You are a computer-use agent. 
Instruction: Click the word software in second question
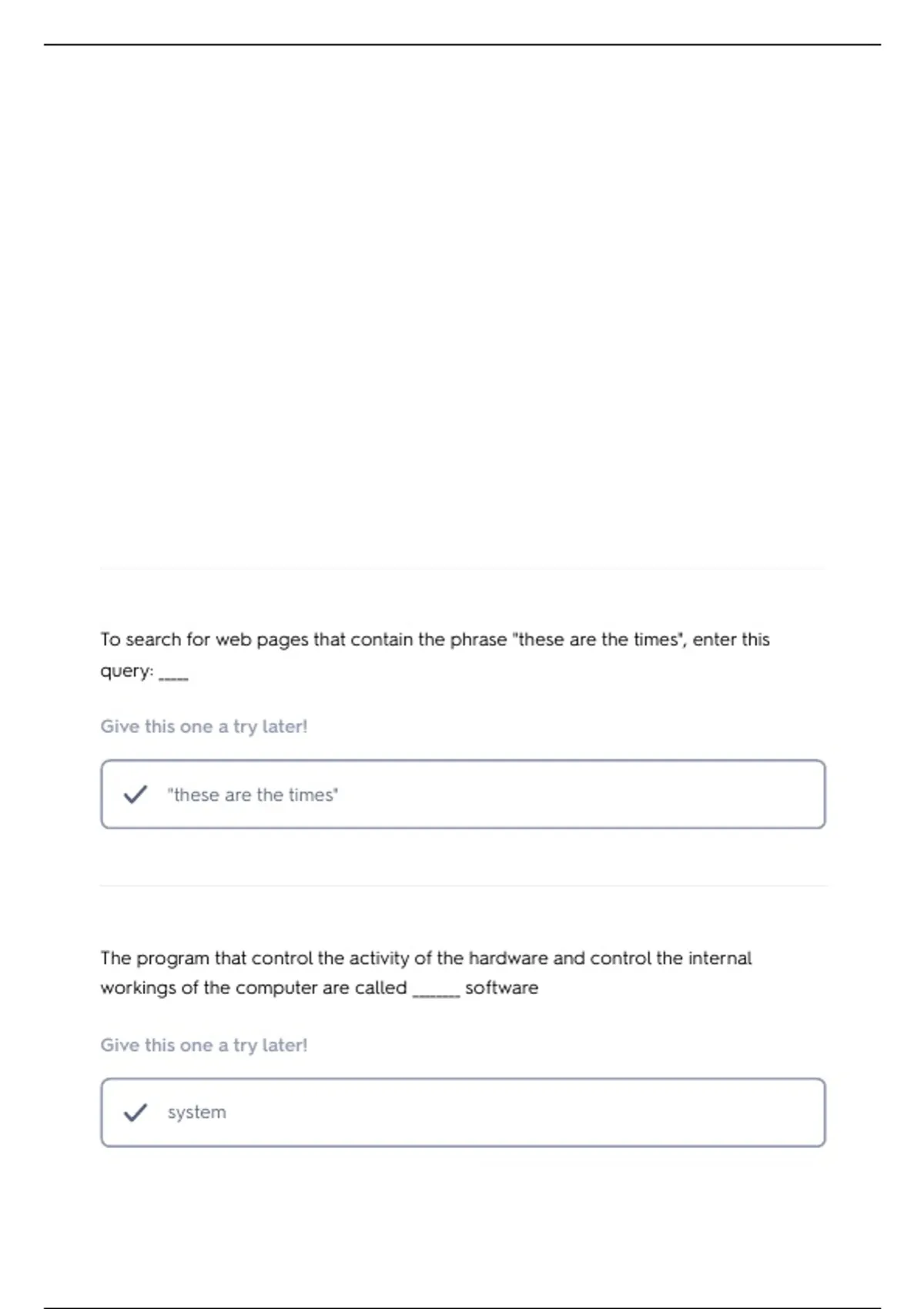[502, 988]
